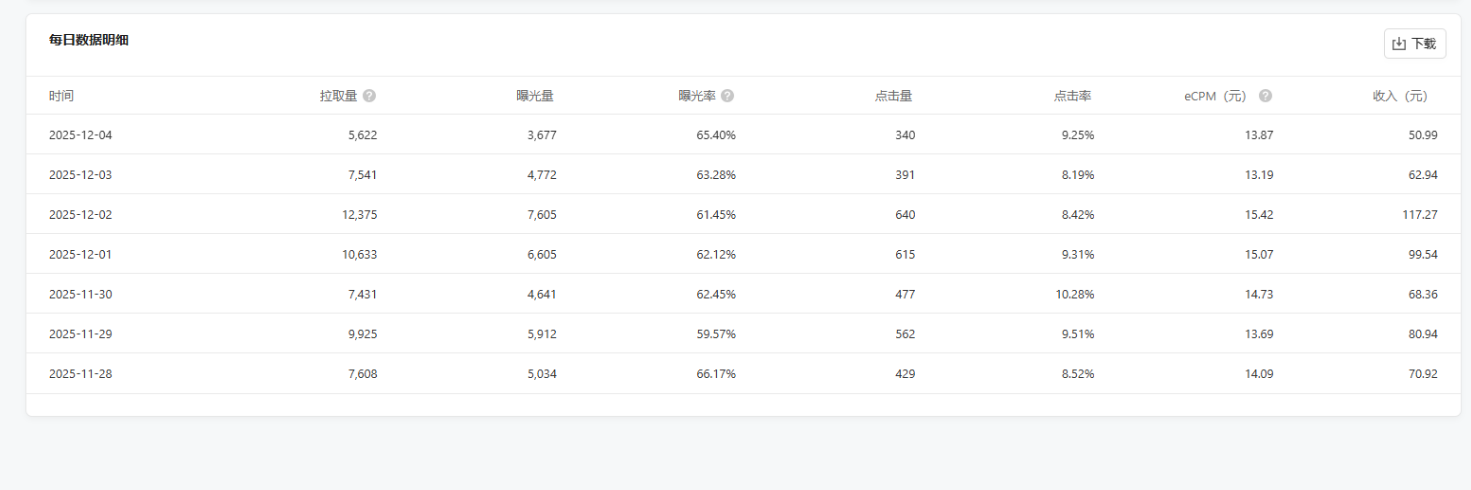Select the 2025-12-03 date cell

coord(81,175)
